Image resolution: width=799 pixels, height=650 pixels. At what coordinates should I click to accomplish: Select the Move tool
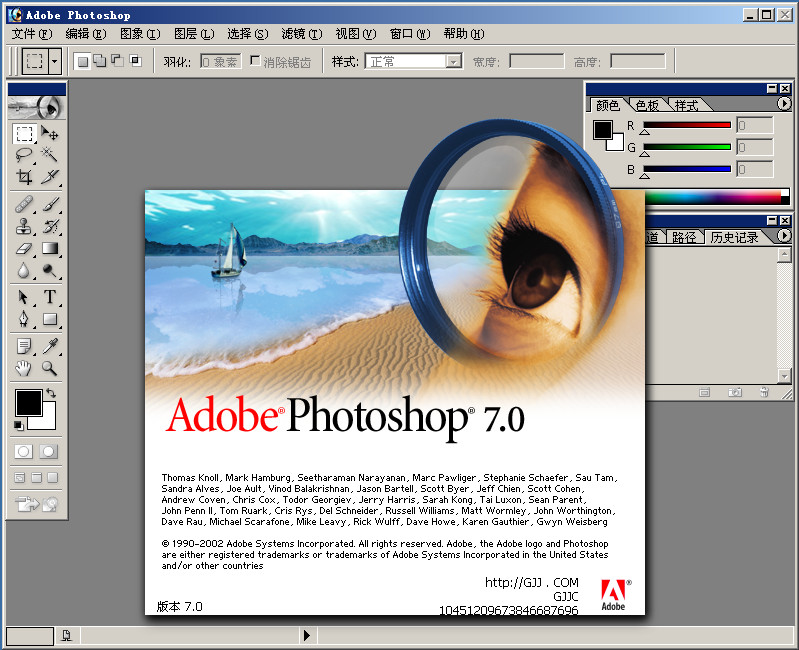49,134
